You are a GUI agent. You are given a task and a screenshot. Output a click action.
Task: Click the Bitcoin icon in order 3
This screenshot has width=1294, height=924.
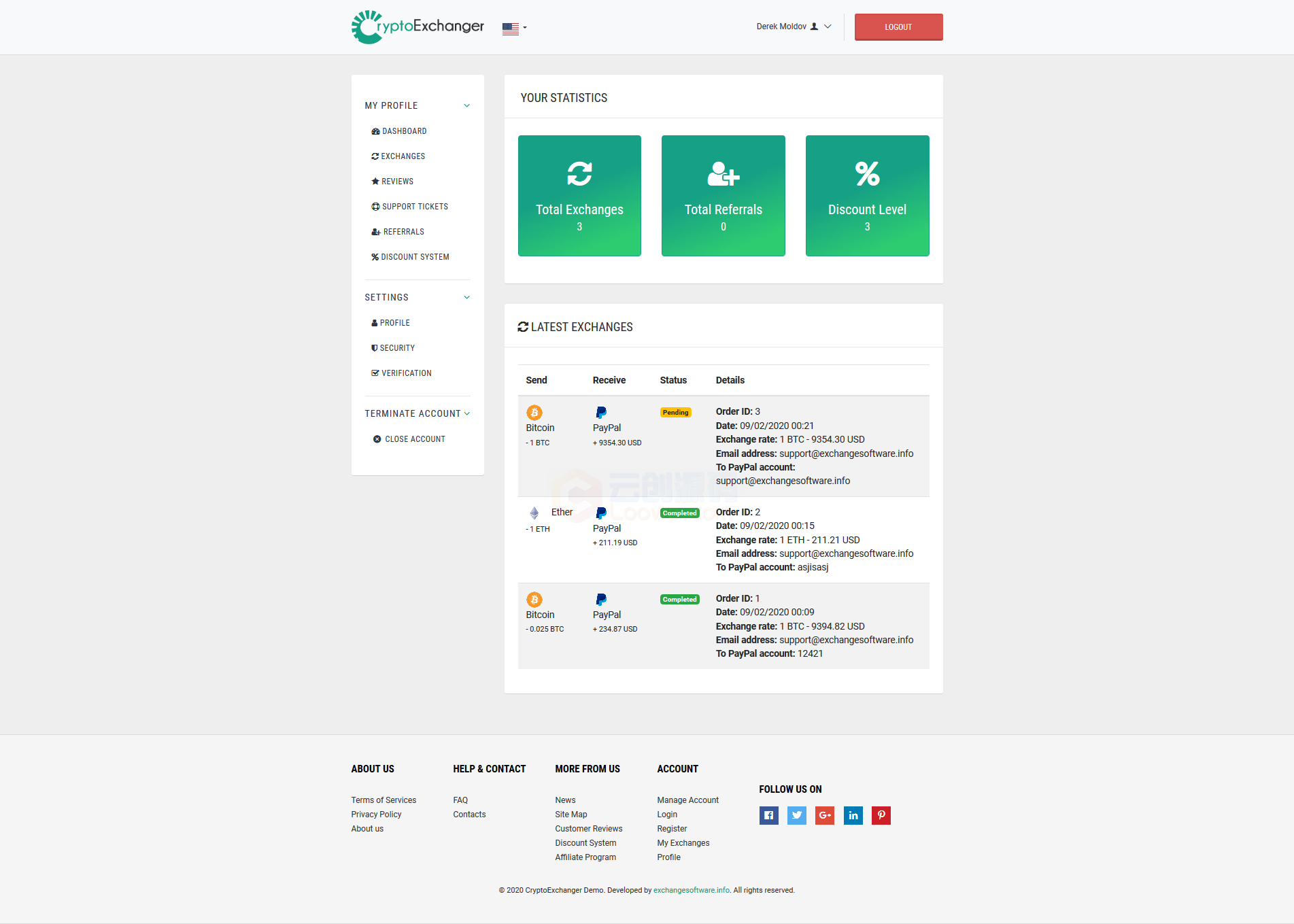coord(534,413)
